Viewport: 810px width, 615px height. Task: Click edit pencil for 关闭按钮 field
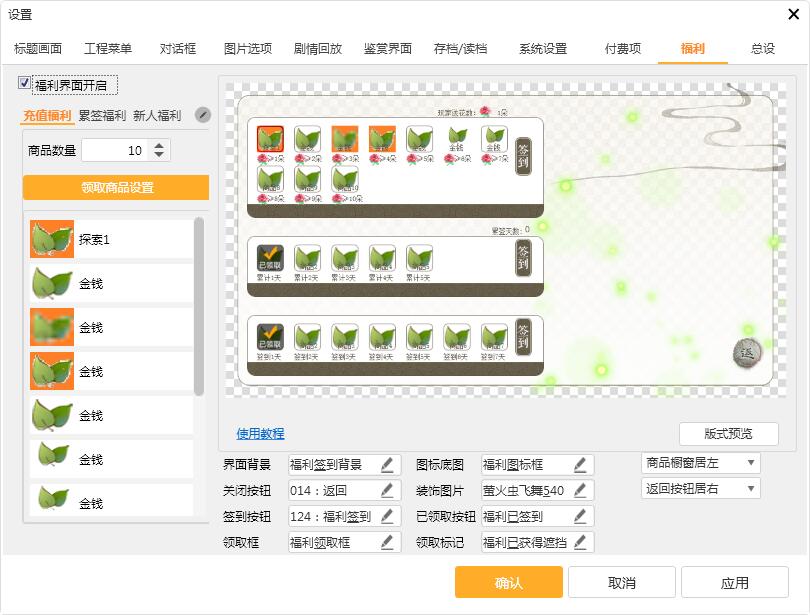click(387, 491)
